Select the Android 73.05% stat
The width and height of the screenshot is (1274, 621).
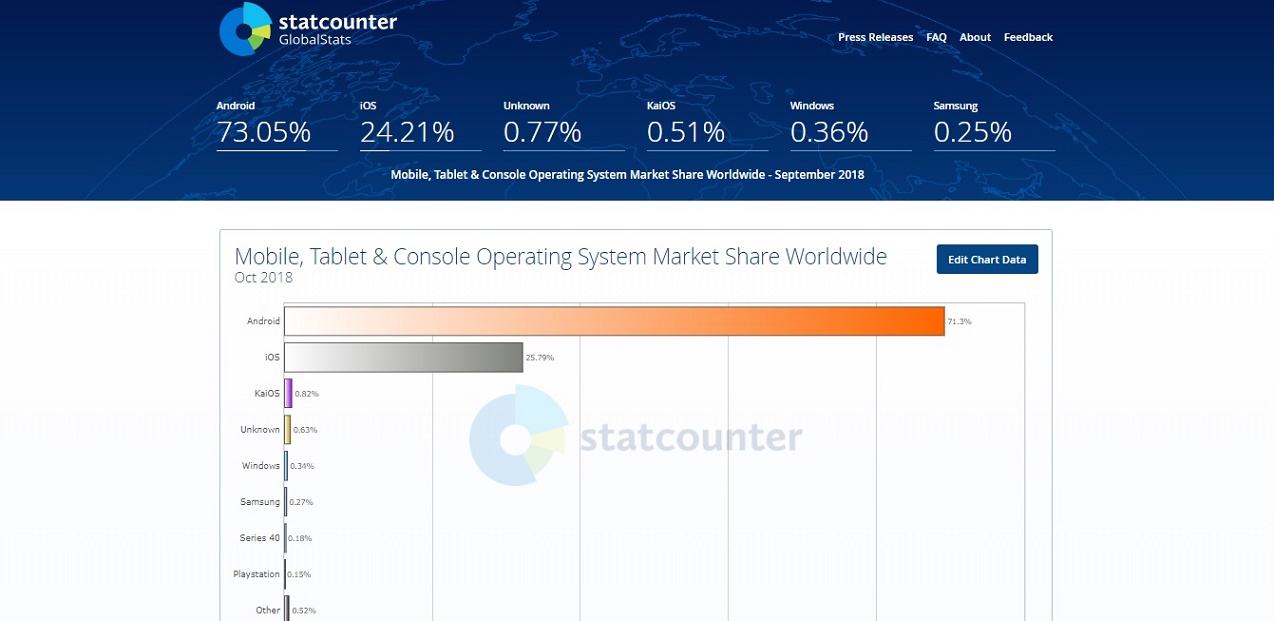tap(276, 124)
